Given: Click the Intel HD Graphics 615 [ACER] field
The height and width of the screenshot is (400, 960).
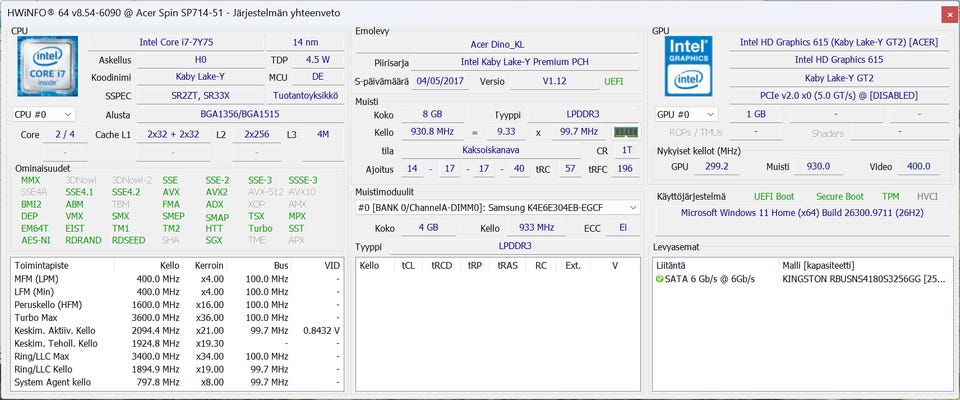Looking at the screenshot, I should point(839,42).
